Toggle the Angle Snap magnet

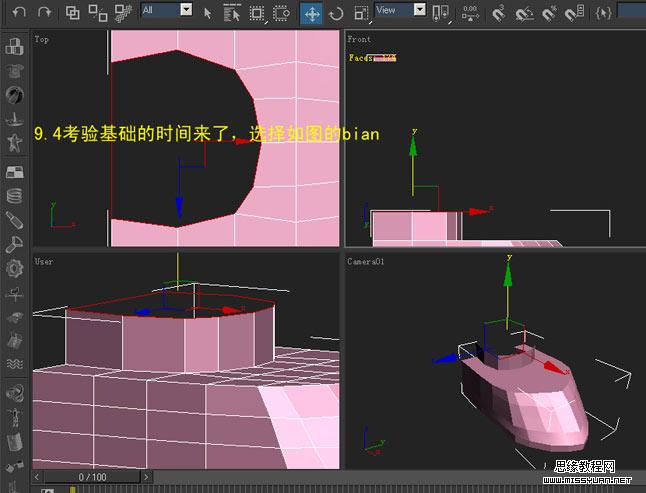pyautogui.click(x=524, y=14)
